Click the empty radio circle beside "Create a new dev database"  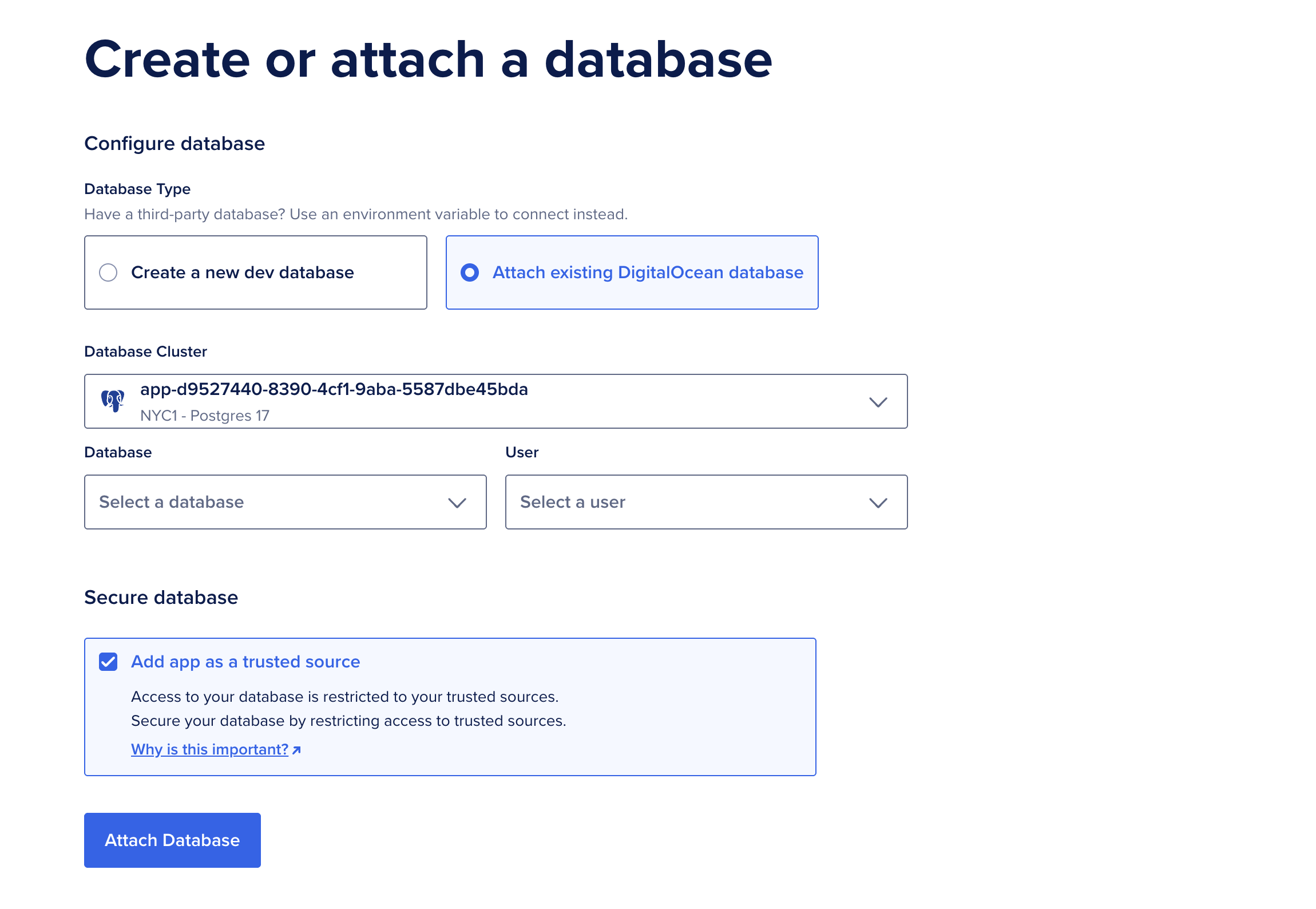tap(108, 273)
